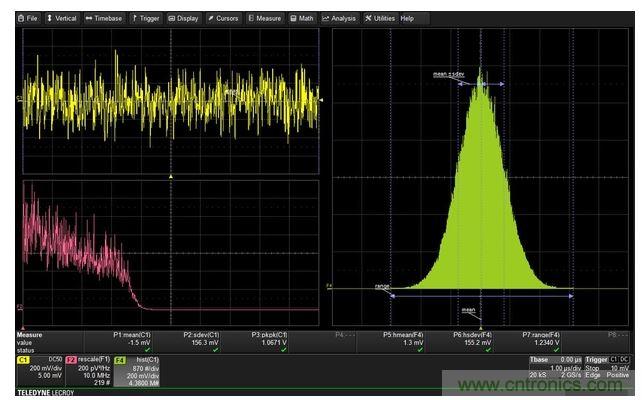Open the Help menu
The width and height of the screenshot is (642, 400).
(407, 18)
